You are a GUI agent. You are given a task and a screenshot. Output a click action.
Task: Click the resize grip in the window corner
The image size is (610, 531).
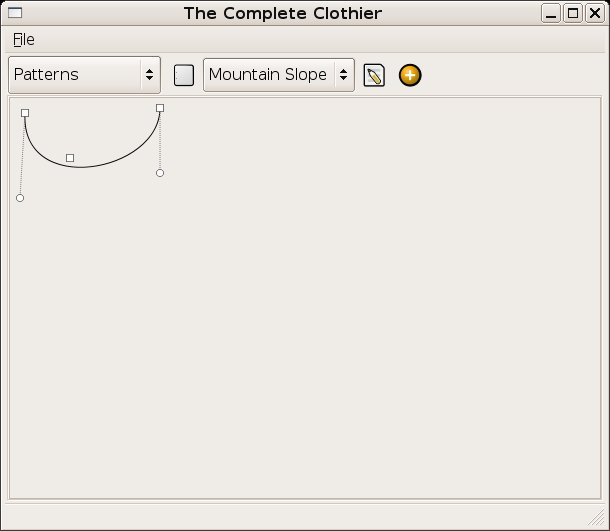(597, 518)
